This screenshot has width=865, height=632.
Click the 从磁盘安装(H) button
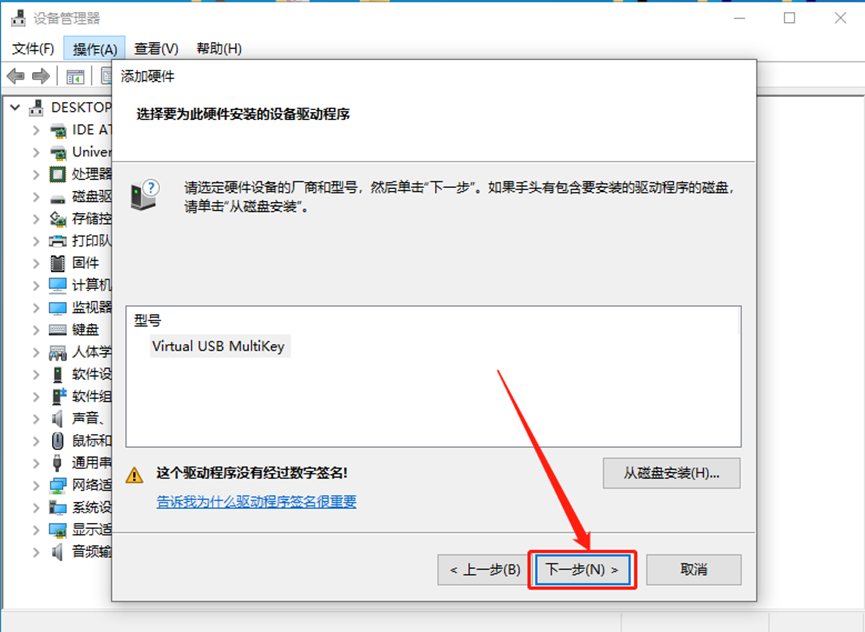pos(670,473)
